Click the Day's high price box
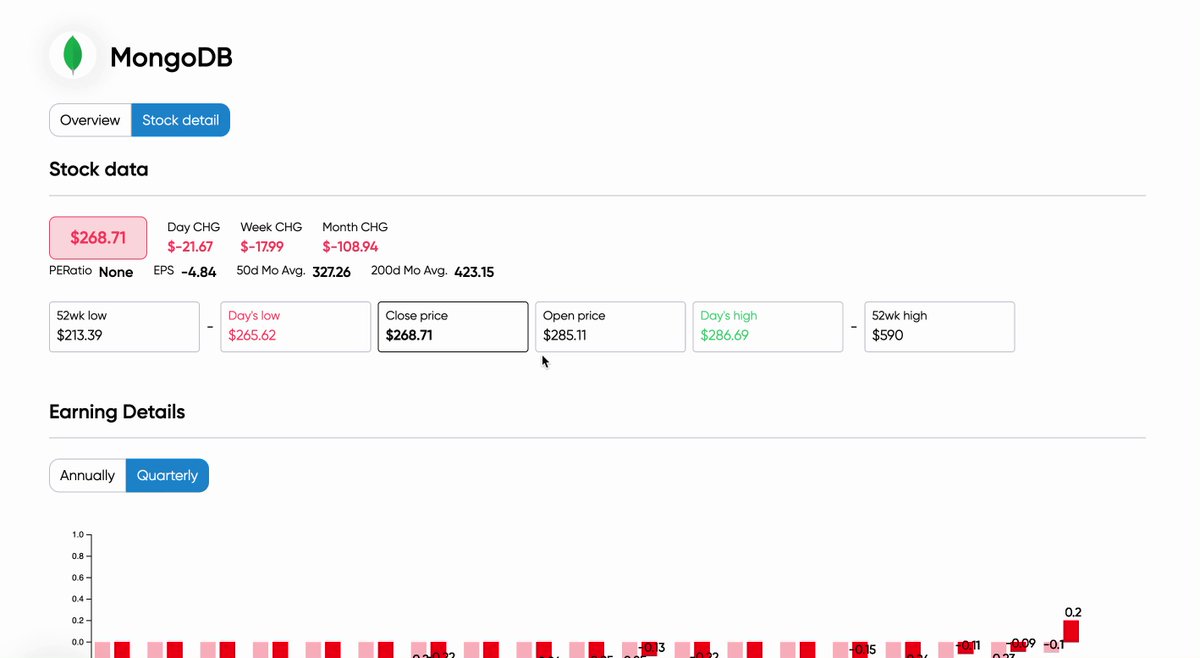The height and width of the screenshot is (658, 1200). point(767,326)
